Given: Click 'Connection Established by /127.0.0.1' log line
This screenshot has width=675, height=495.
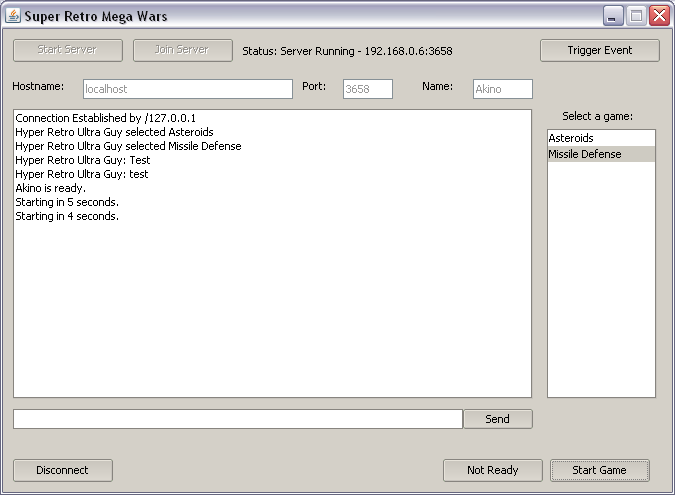Looking at the screenshot, I should [x=105, y=118].
